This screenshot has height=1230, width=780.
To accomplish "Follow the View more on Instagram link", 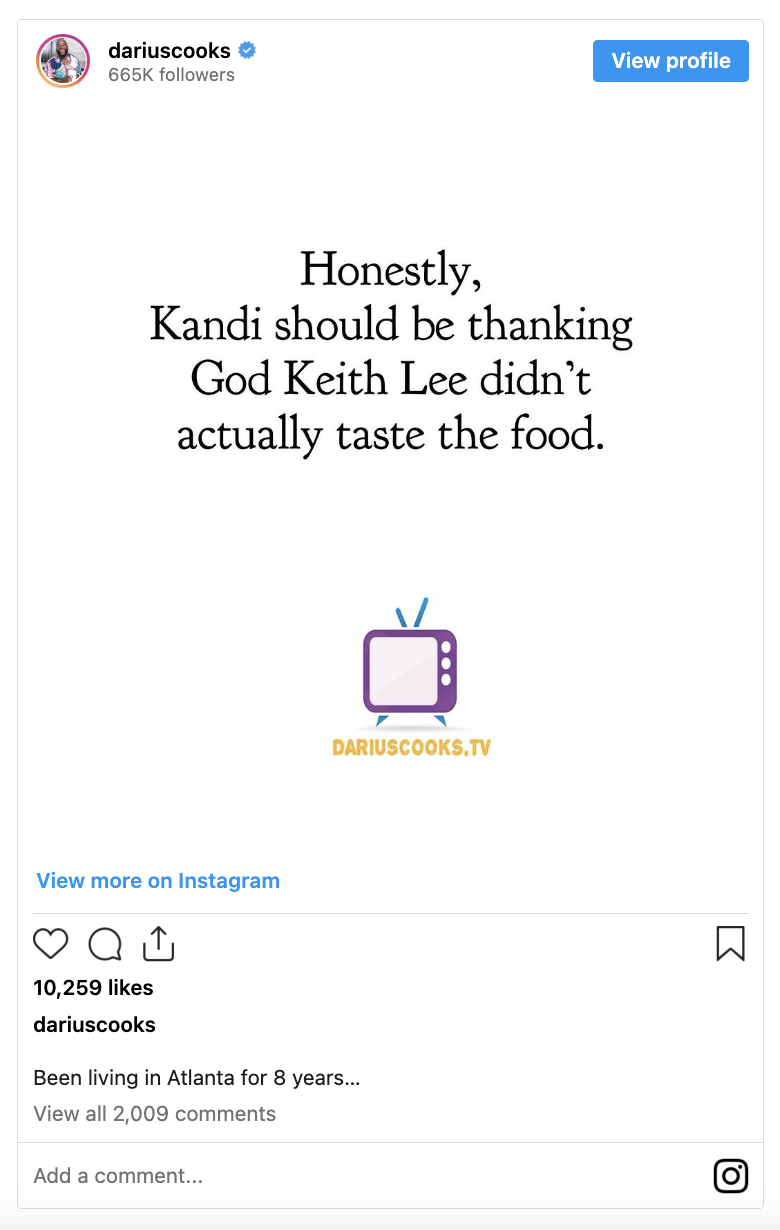I will 158,881.
